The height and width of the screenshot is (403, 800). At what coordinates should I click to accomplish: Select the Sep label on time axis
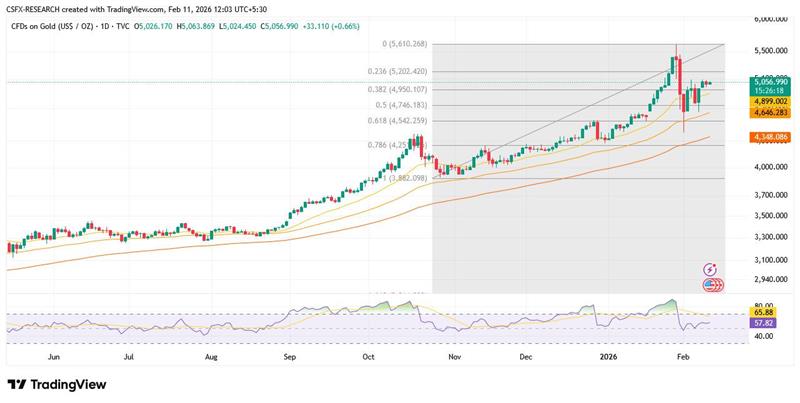pyautogui.click(x=290, y=355)
